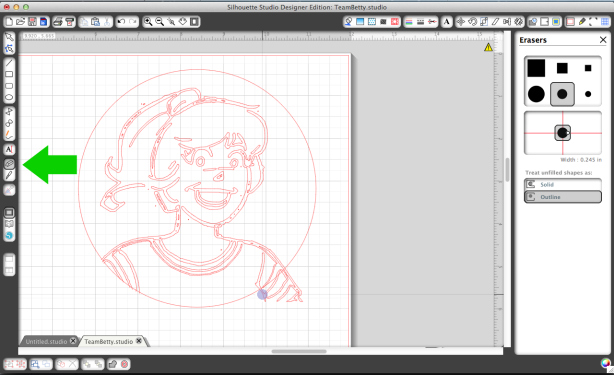Zoom out with the minus magnifier
This screenshot has height=375, width=614.
pos(159,22)
